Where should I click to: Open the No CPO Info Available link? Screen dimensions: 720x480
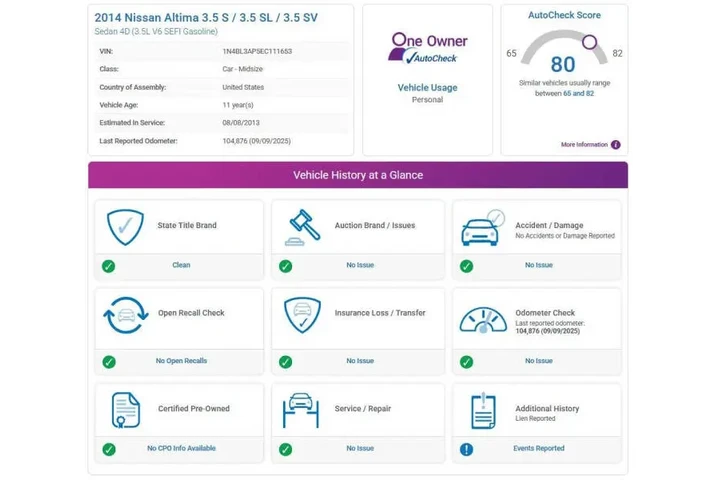point(181,448)
